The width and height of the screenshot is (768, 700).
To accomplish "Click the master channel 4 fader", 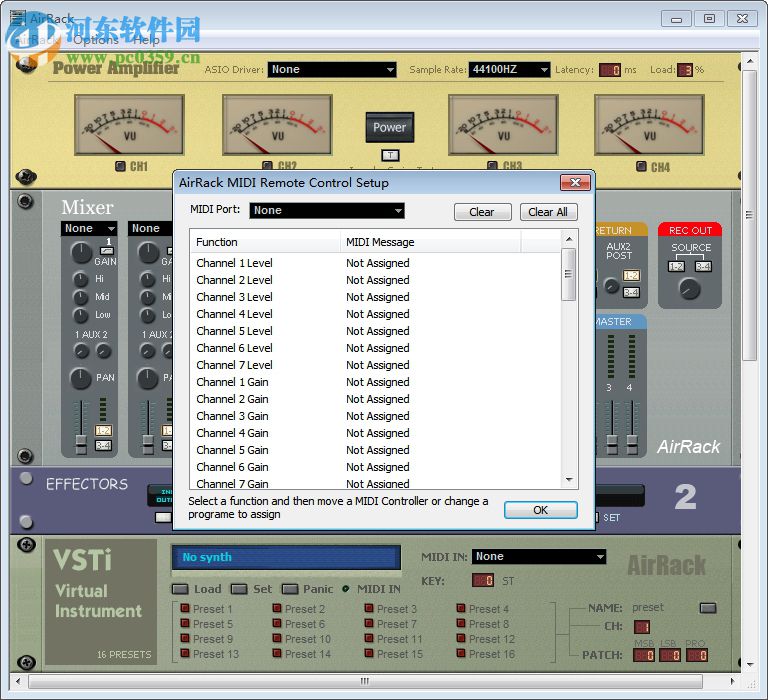I will tap(632, 442).
